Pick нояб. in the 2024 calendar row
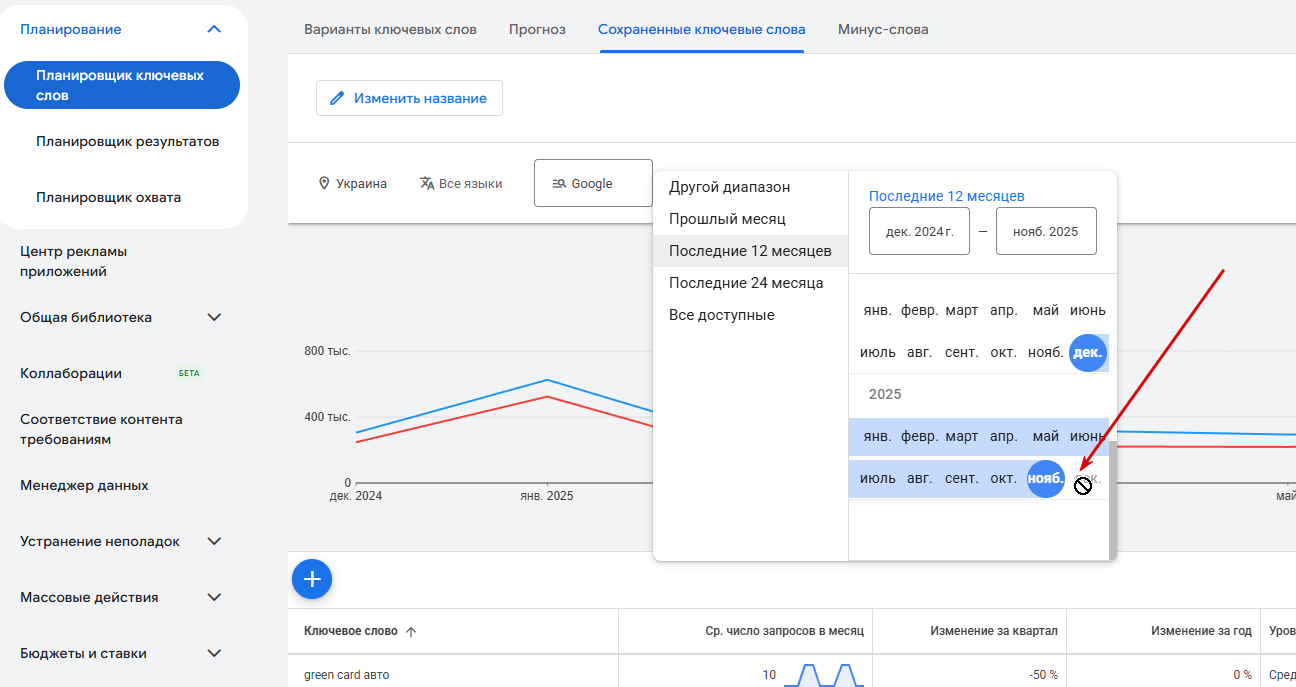Screen dimensions: 1296x687 [x=1046, y=353]
